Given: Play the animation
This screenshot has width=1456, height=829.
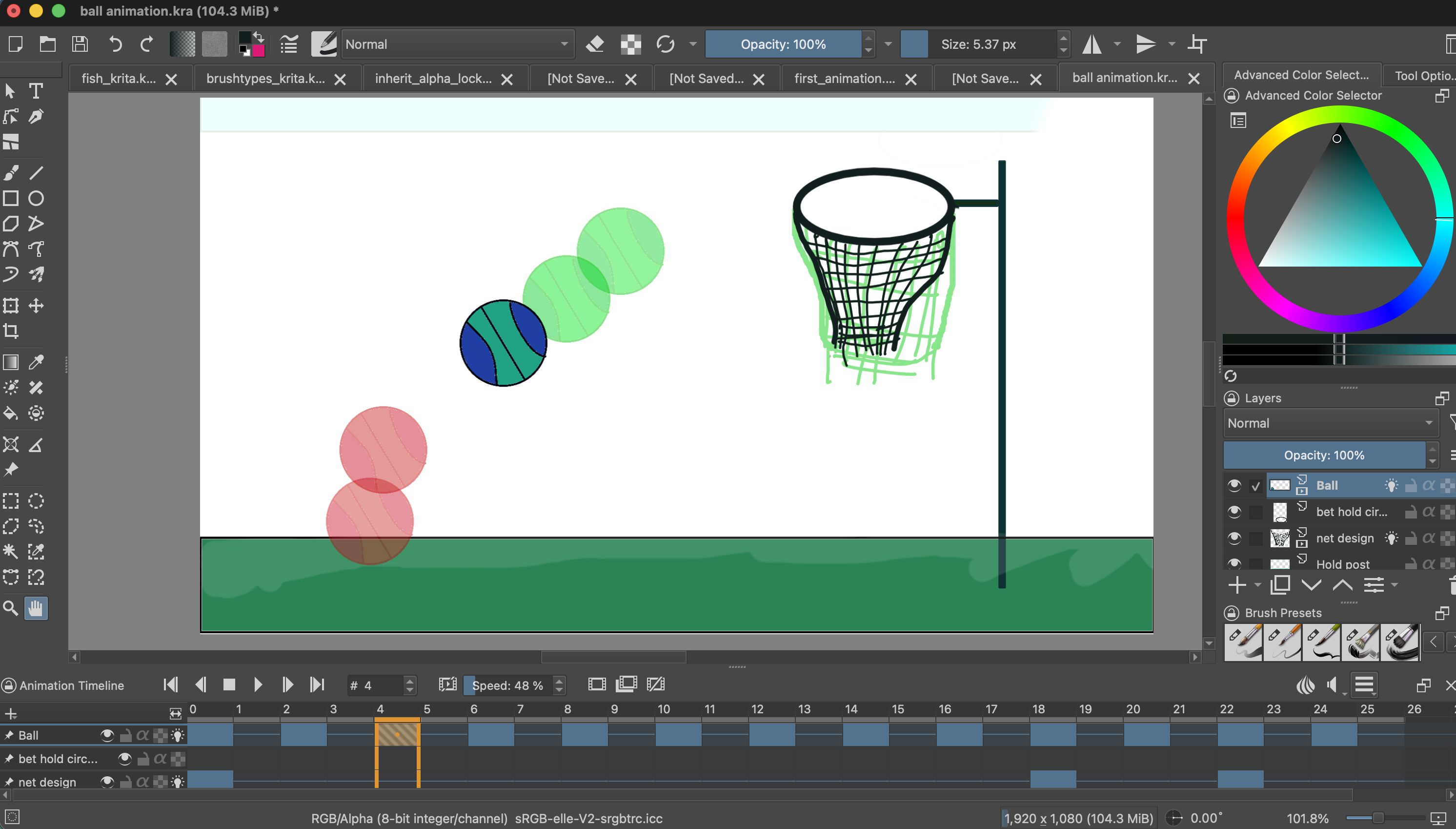Looking at the screenshot, I should (257, 684).
